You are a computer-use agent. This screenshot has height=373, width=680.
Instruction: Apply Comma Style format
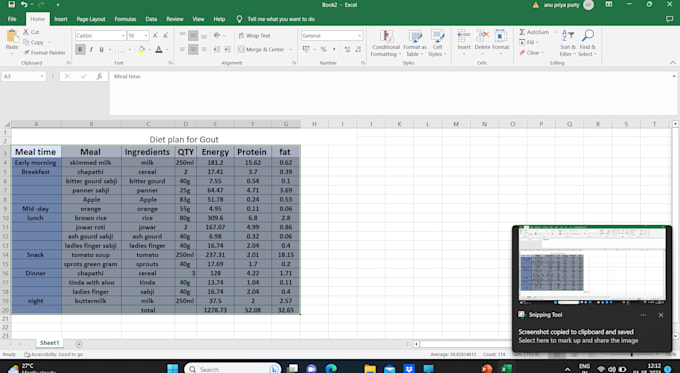[334, 49]
